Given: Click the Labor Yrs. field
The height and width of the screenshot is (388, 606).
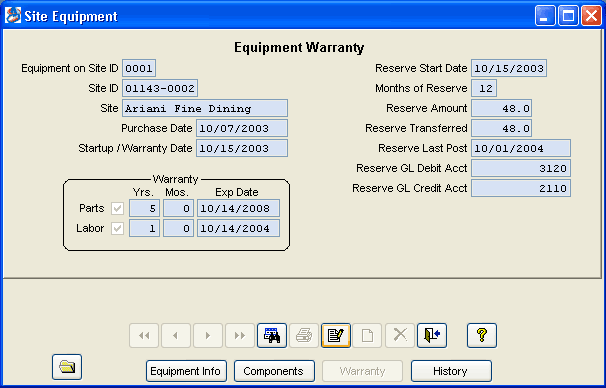Looking at the screenshot, I should [x=144, y=228].
